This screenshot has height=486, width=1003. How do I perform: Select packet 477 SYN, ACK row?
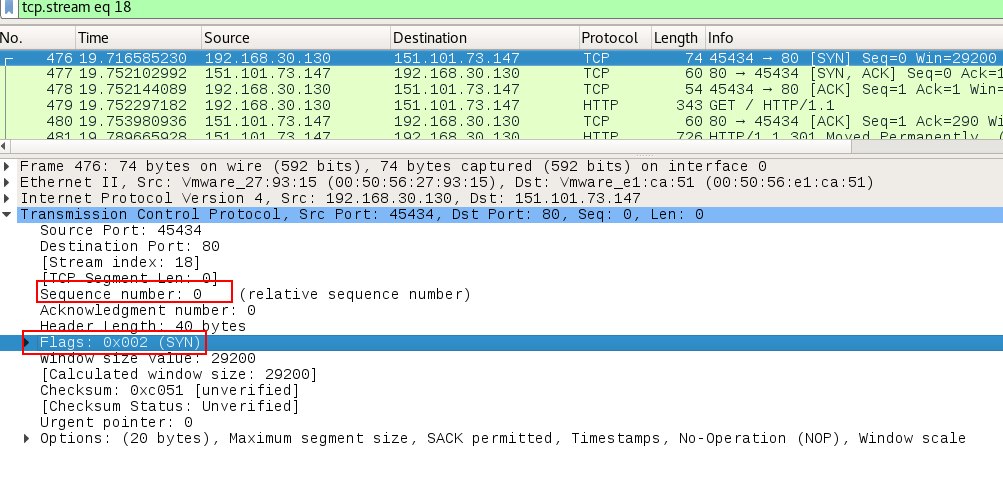click(x=502, y=74)
